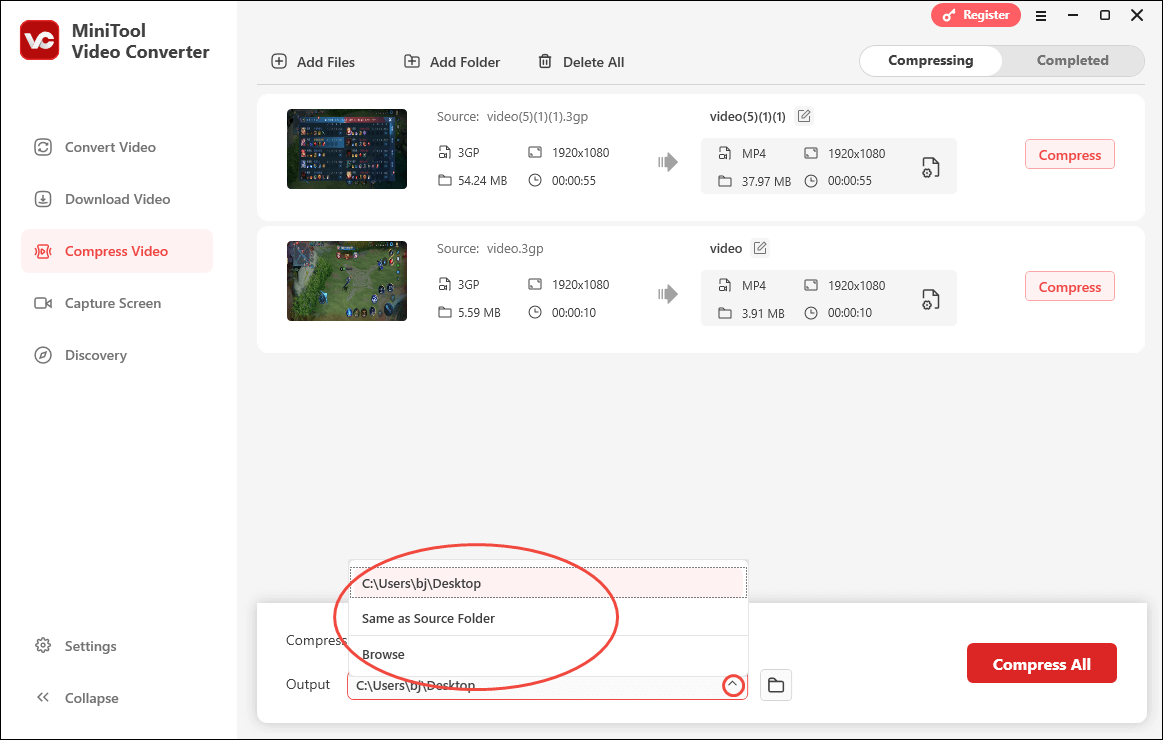Click Delete All button

581,62
